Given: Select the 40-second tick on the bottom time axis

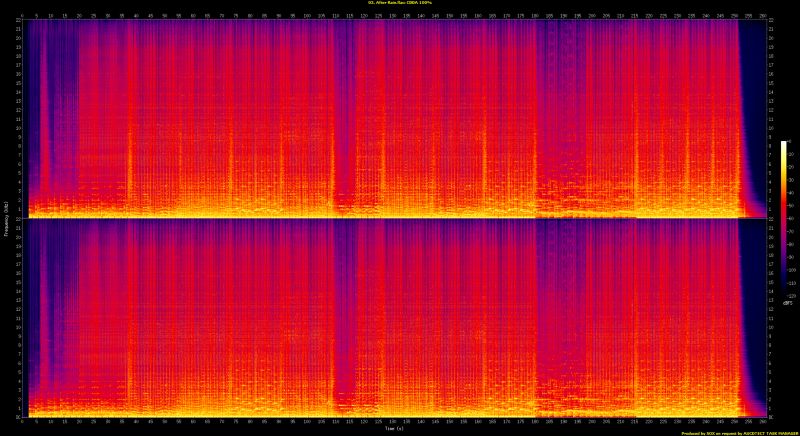Looking at the screenshot, I should point(136,421).
